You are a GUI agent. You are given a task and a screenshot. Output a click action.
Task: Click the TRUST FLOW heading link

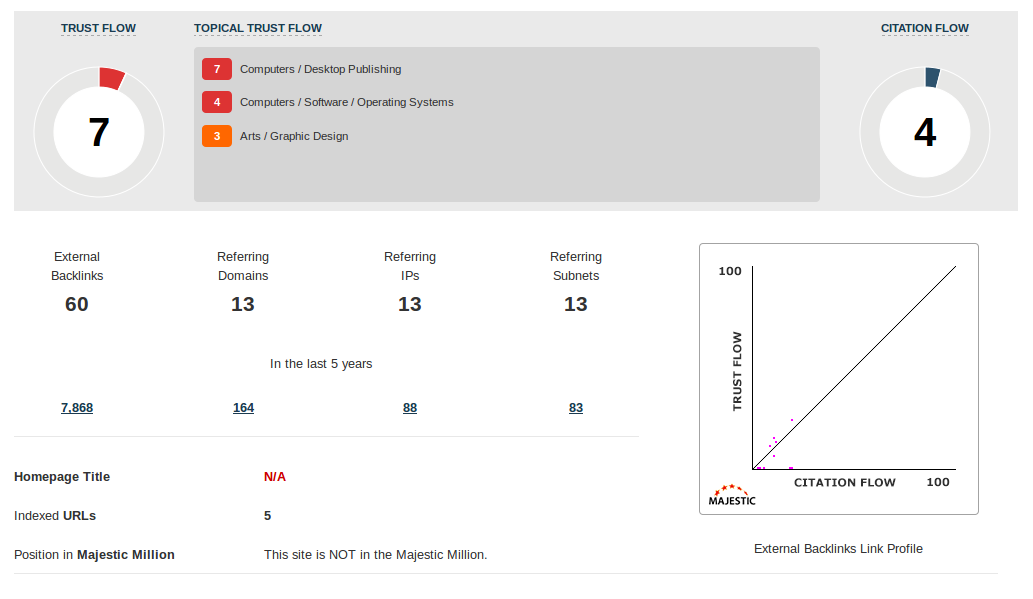(x=98, y=28)
